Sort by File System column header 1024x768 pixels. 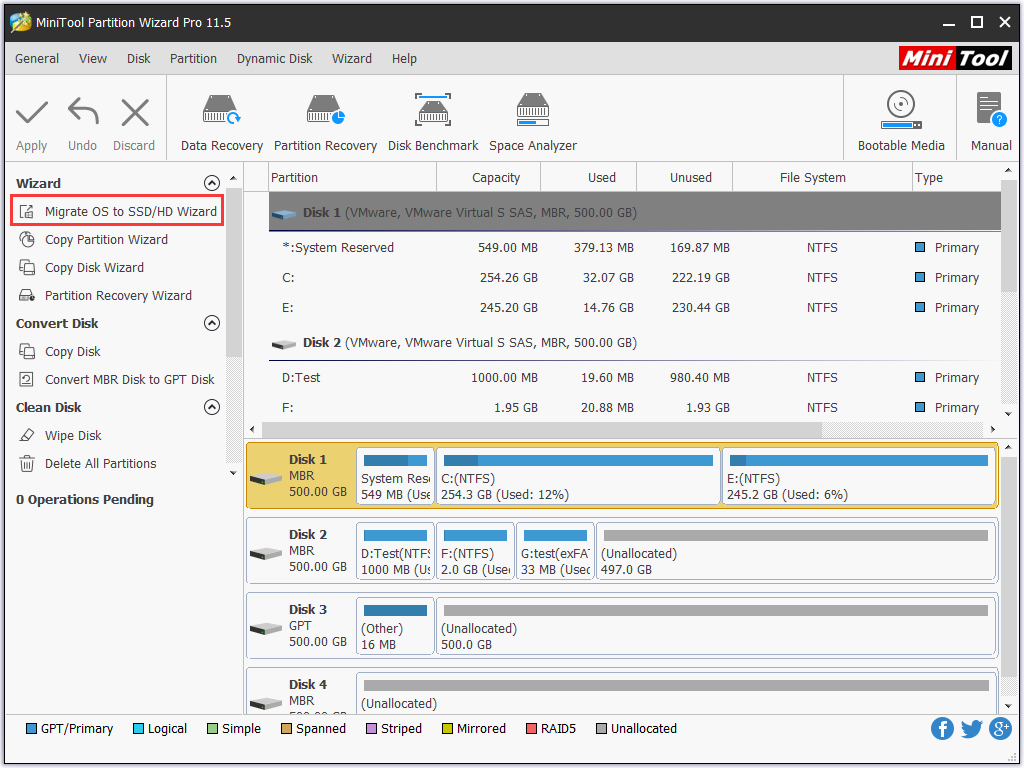(823, 178)
